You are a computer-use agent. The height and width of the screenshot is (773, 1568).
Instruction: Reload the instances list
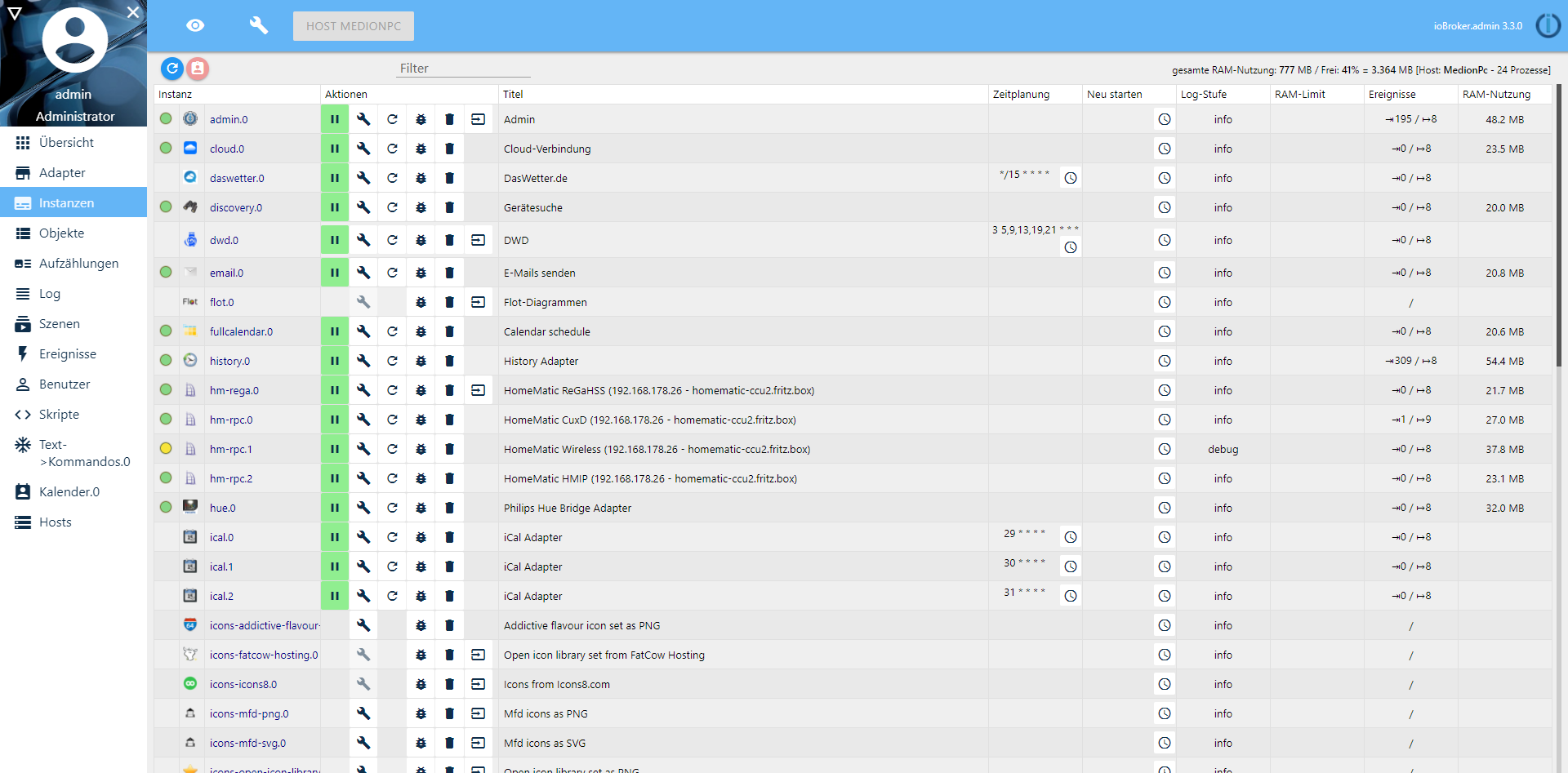point(172,69)
